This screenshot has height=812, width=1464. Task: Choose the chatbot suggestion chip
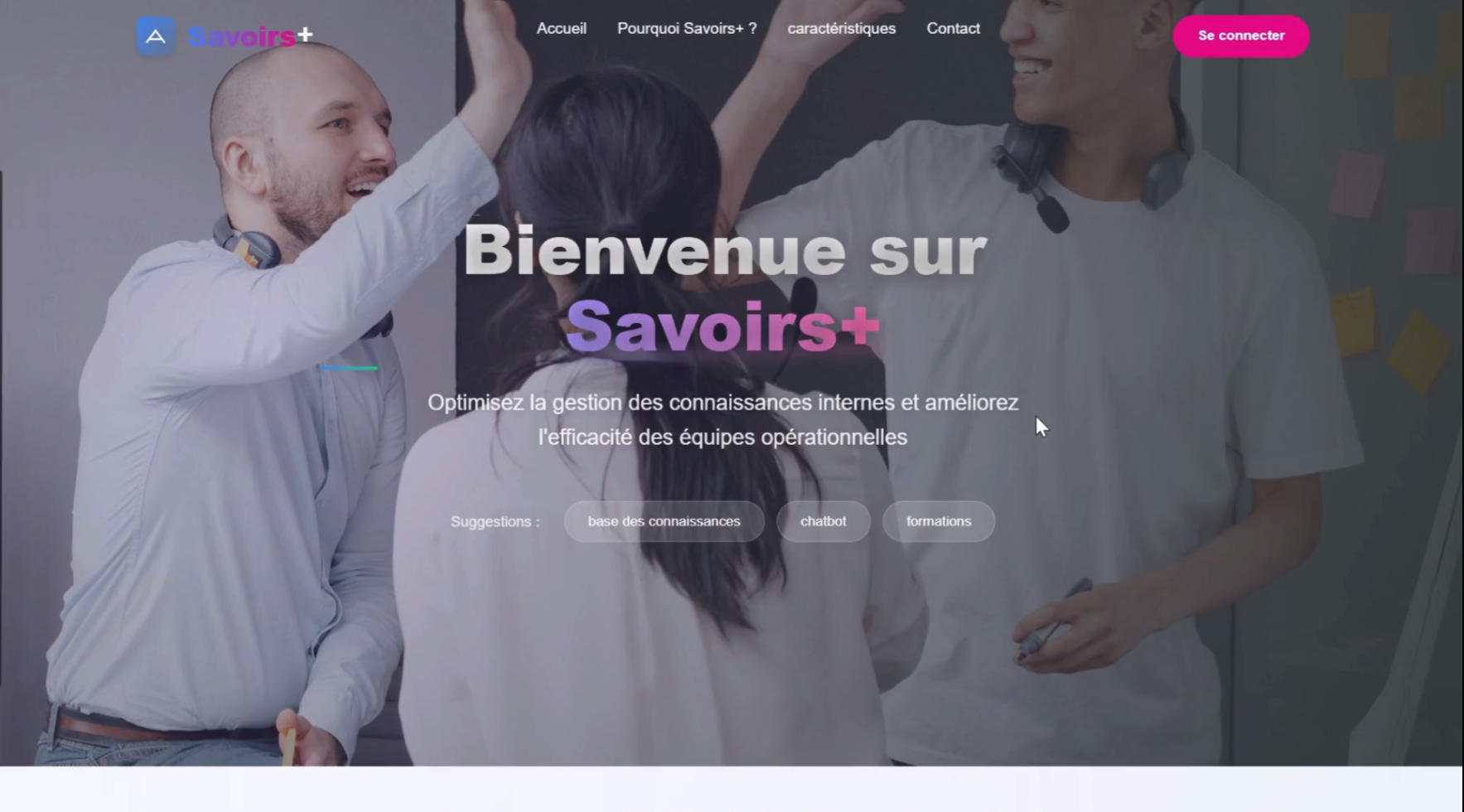[823, 521]
